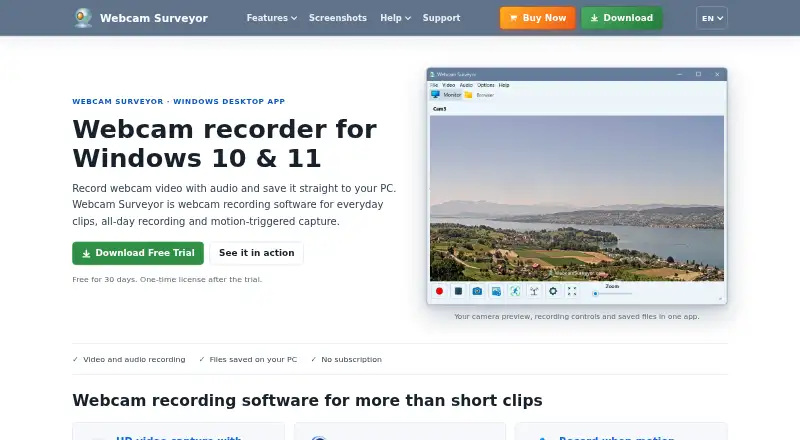The height and width of the screenshot is (440, 800).
Task: Click the gear settings icon in the app preview
Action: [x=553, y=291]
